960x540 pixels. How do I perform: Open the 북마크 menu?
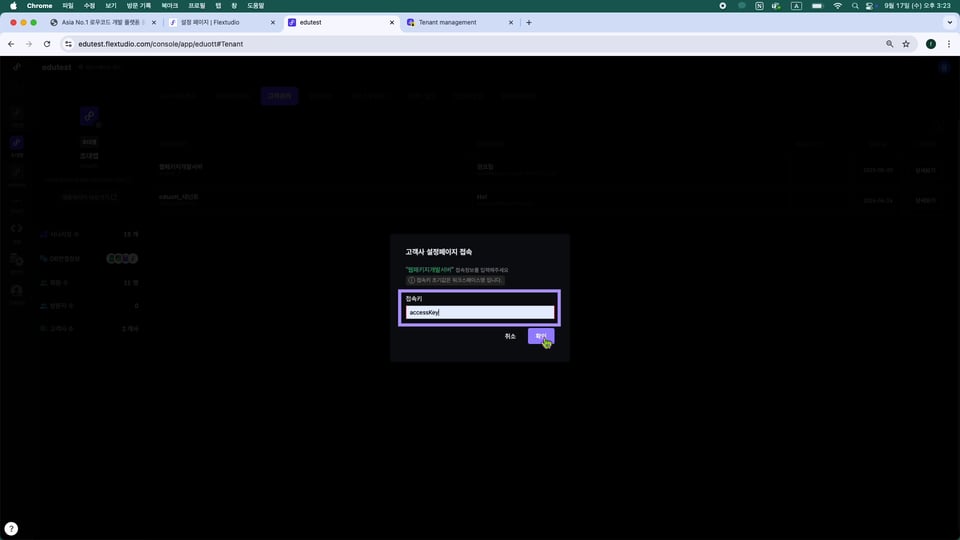click(x=170, y=6)
